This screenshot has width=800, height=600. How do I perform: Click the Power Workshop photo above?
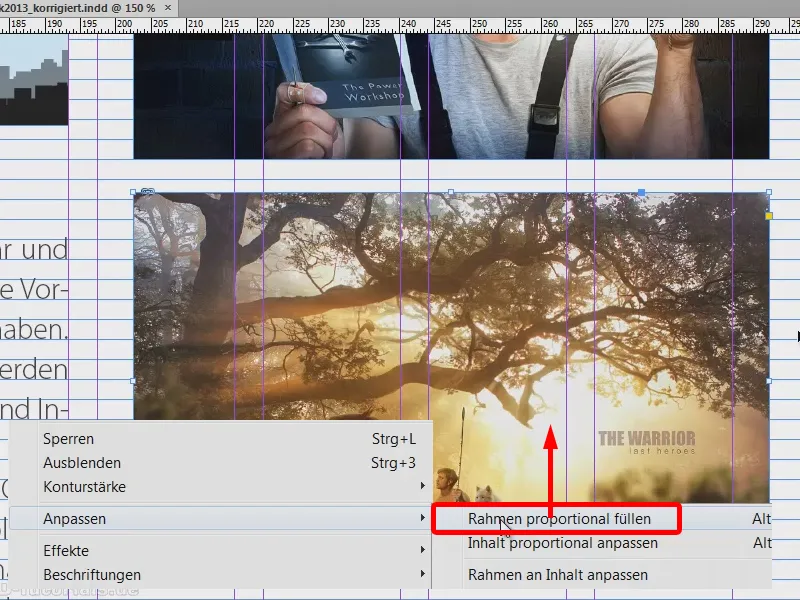(x=451, y=96)
